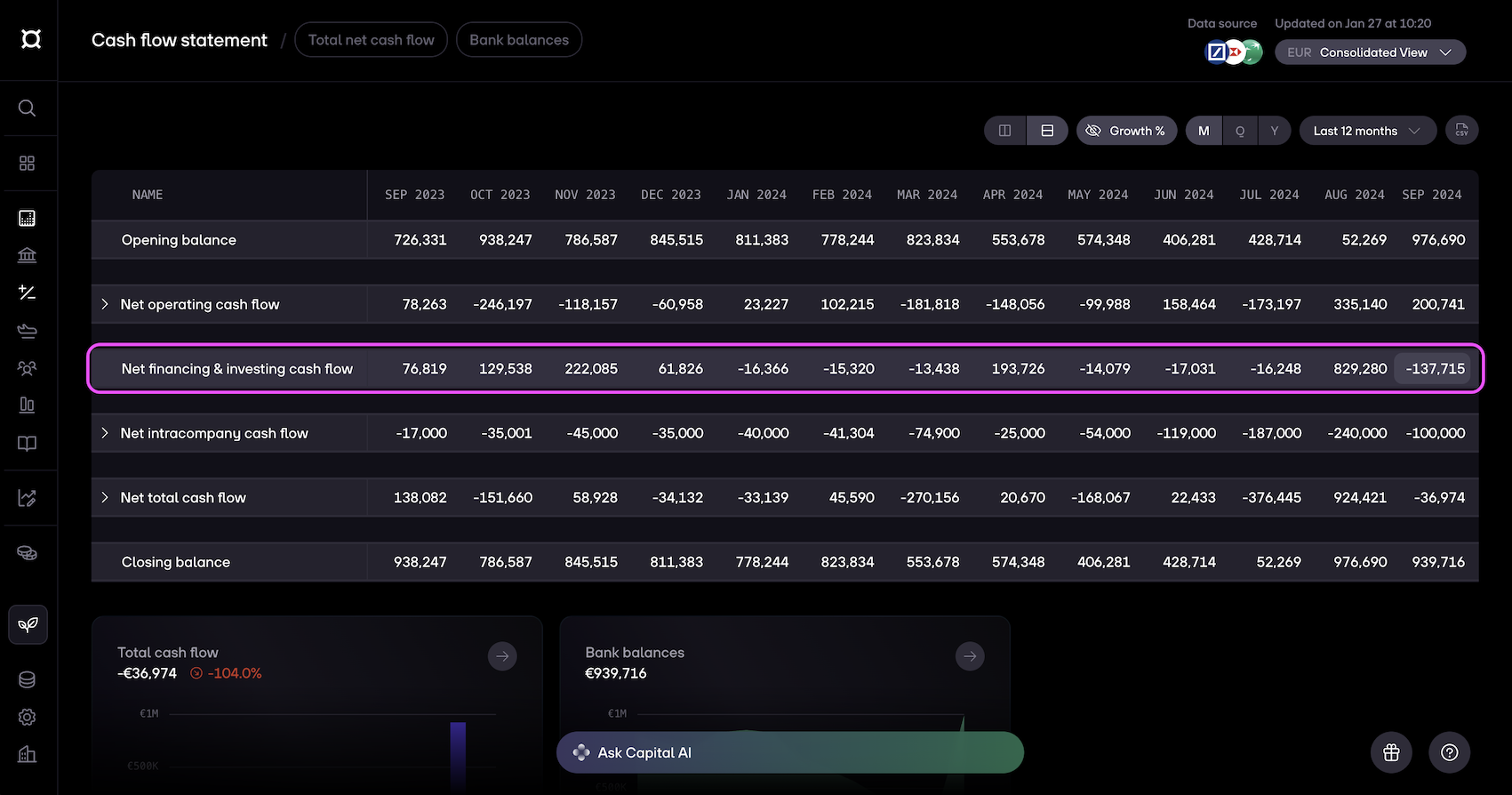Click the -246,197 operating cash flow cell
The width and height of the screenshot is (1512, 795).
point(503,304)
